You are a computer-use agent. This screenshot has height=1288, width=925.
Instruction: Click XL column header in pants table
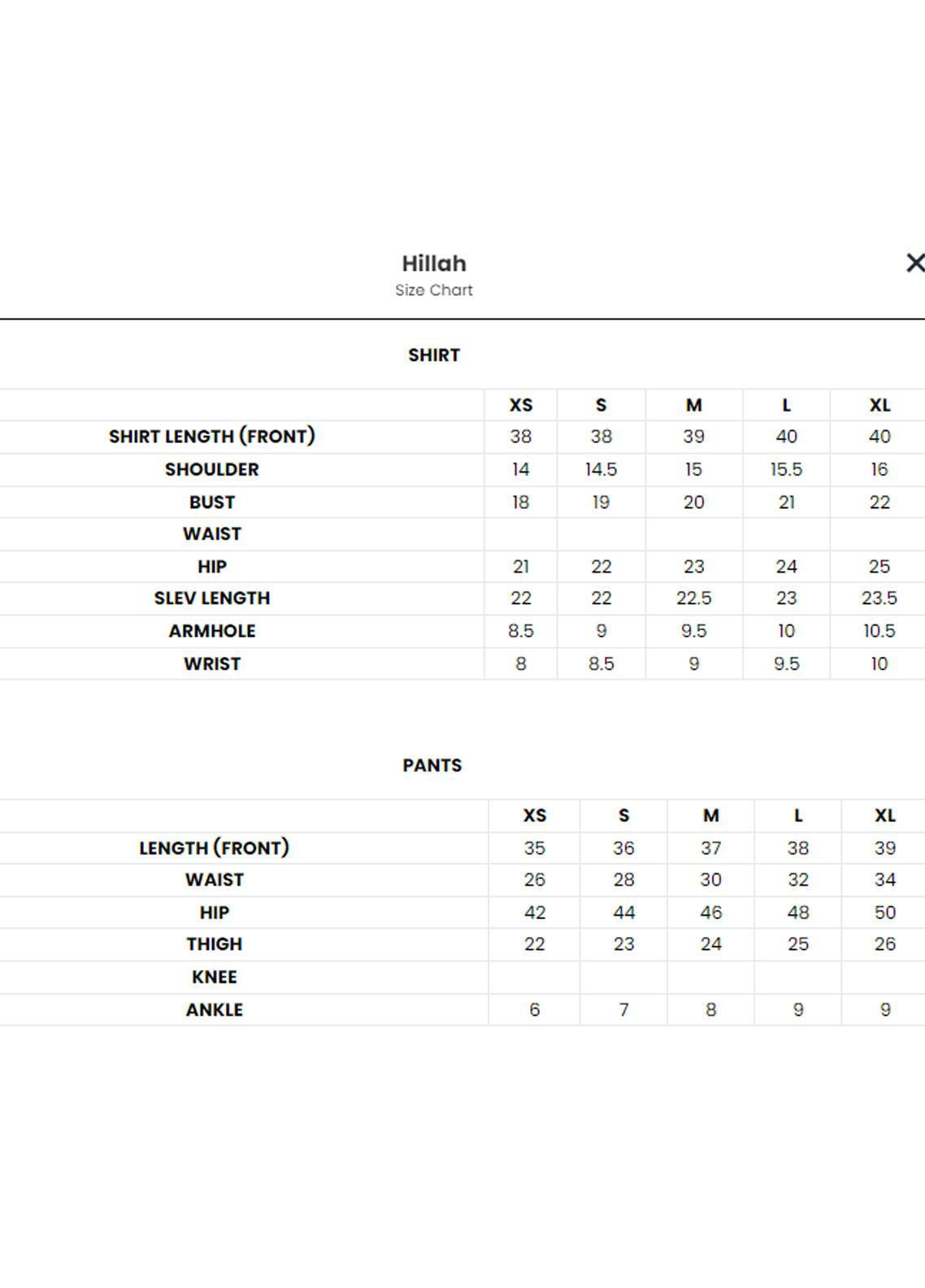884,816
